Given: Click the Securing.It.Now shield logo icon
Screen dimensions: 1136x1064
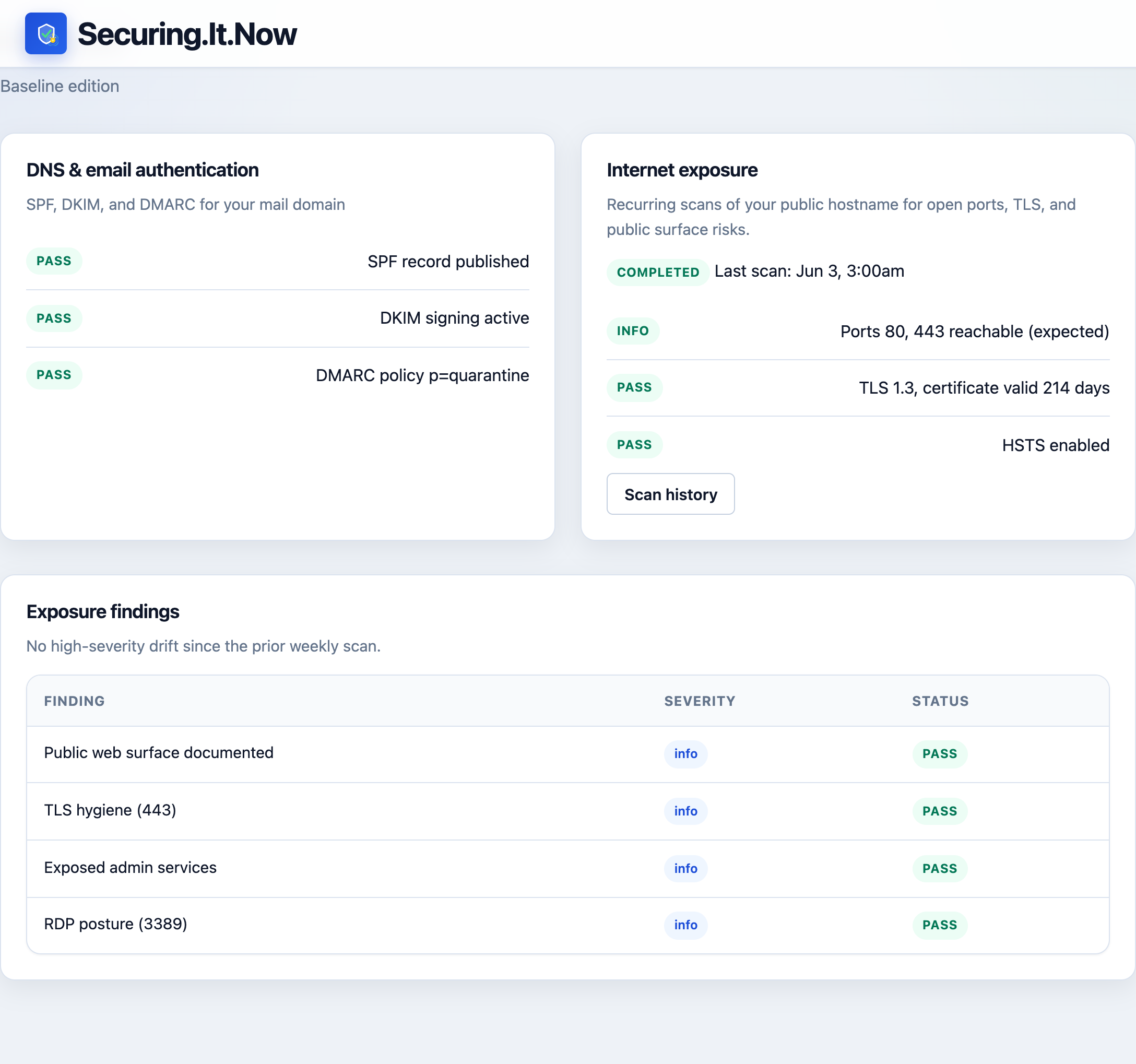Looking at the screenshot, I should (46, 34).
